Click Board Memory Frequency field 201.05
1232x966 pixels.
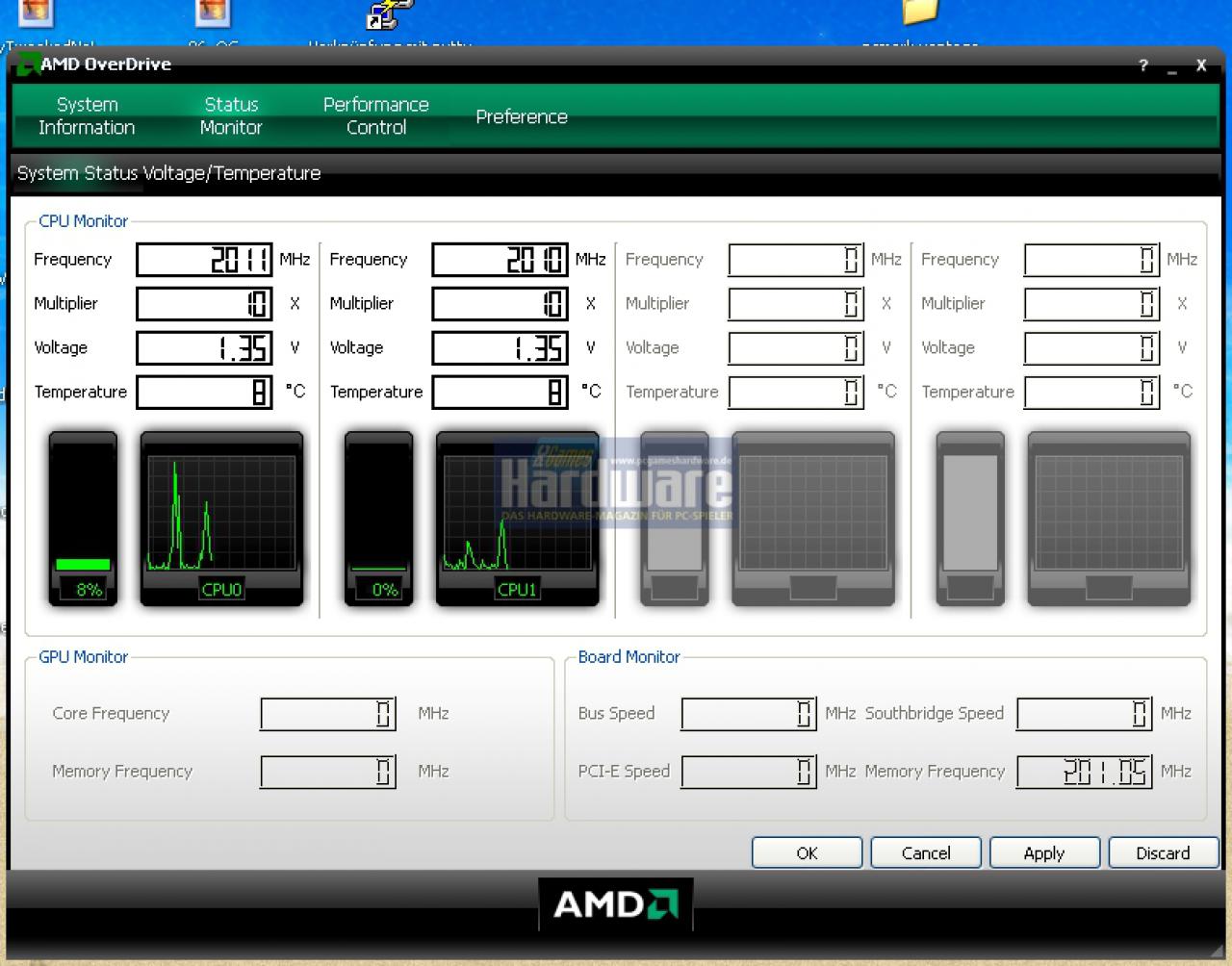click(1085, 772)
